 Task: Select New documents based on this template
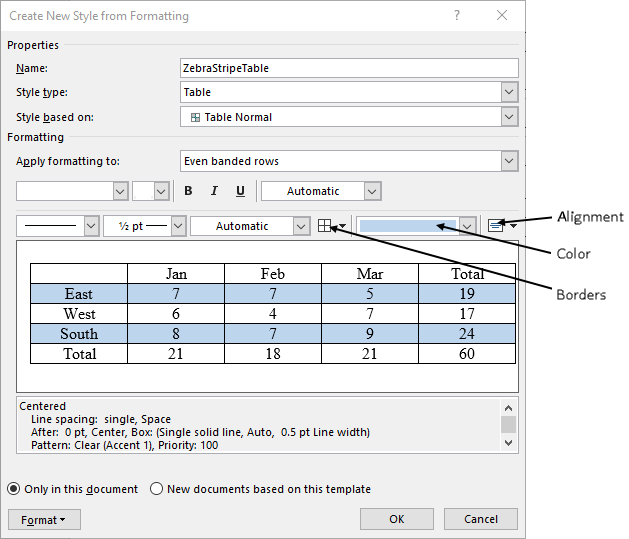click(156, 489)
